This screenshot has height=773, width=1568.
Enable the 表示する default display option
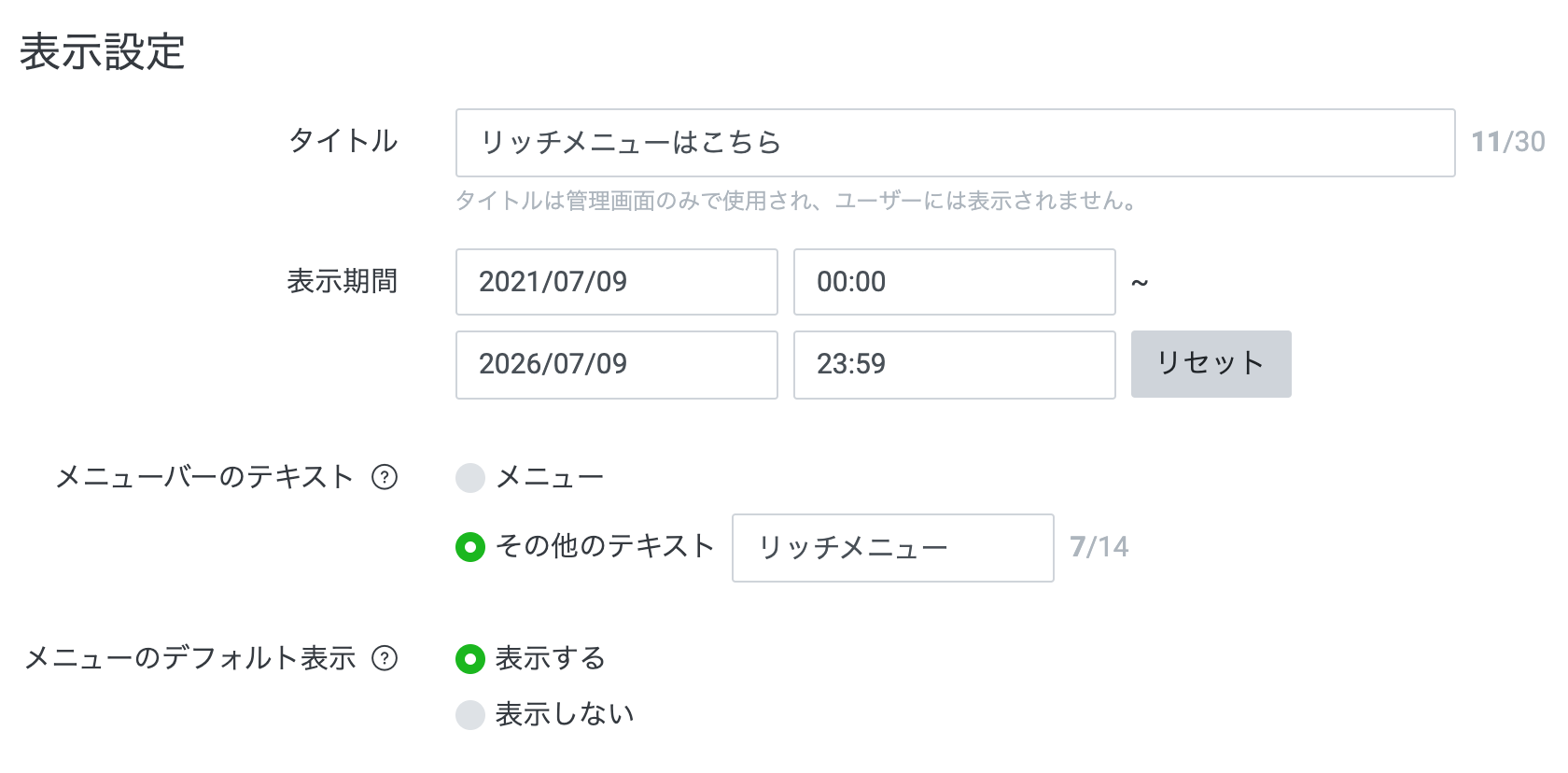470,659
